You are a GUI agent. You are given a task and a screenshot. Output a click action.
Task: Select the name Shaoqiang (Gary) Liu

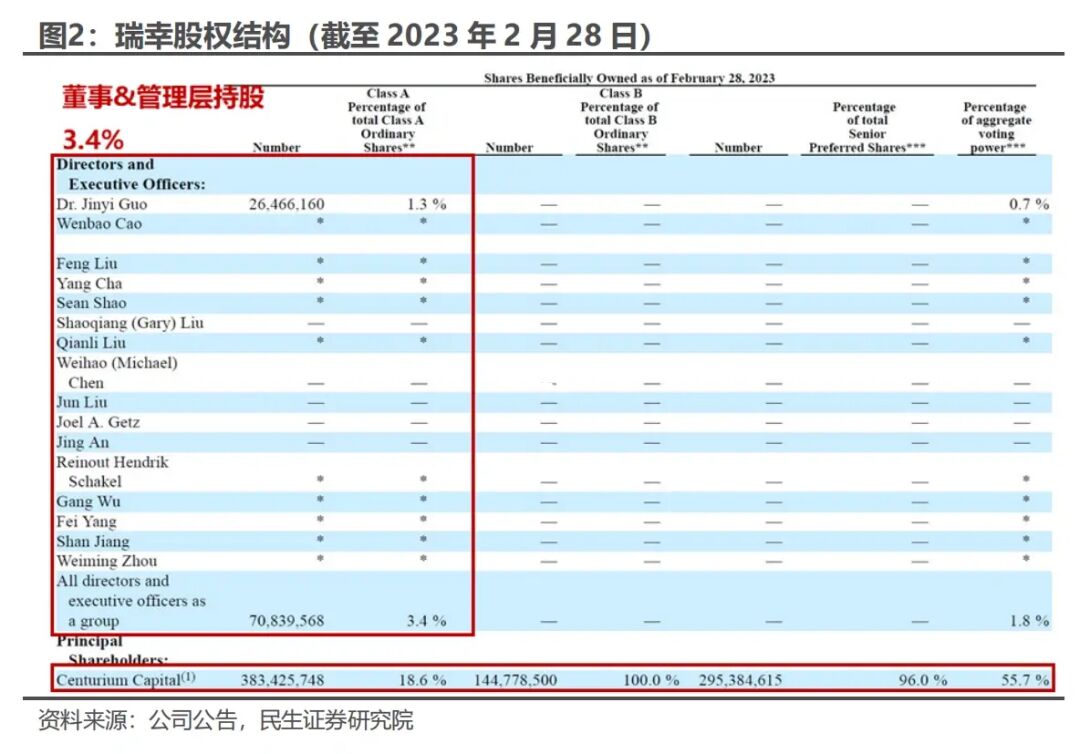coord(129,323)
